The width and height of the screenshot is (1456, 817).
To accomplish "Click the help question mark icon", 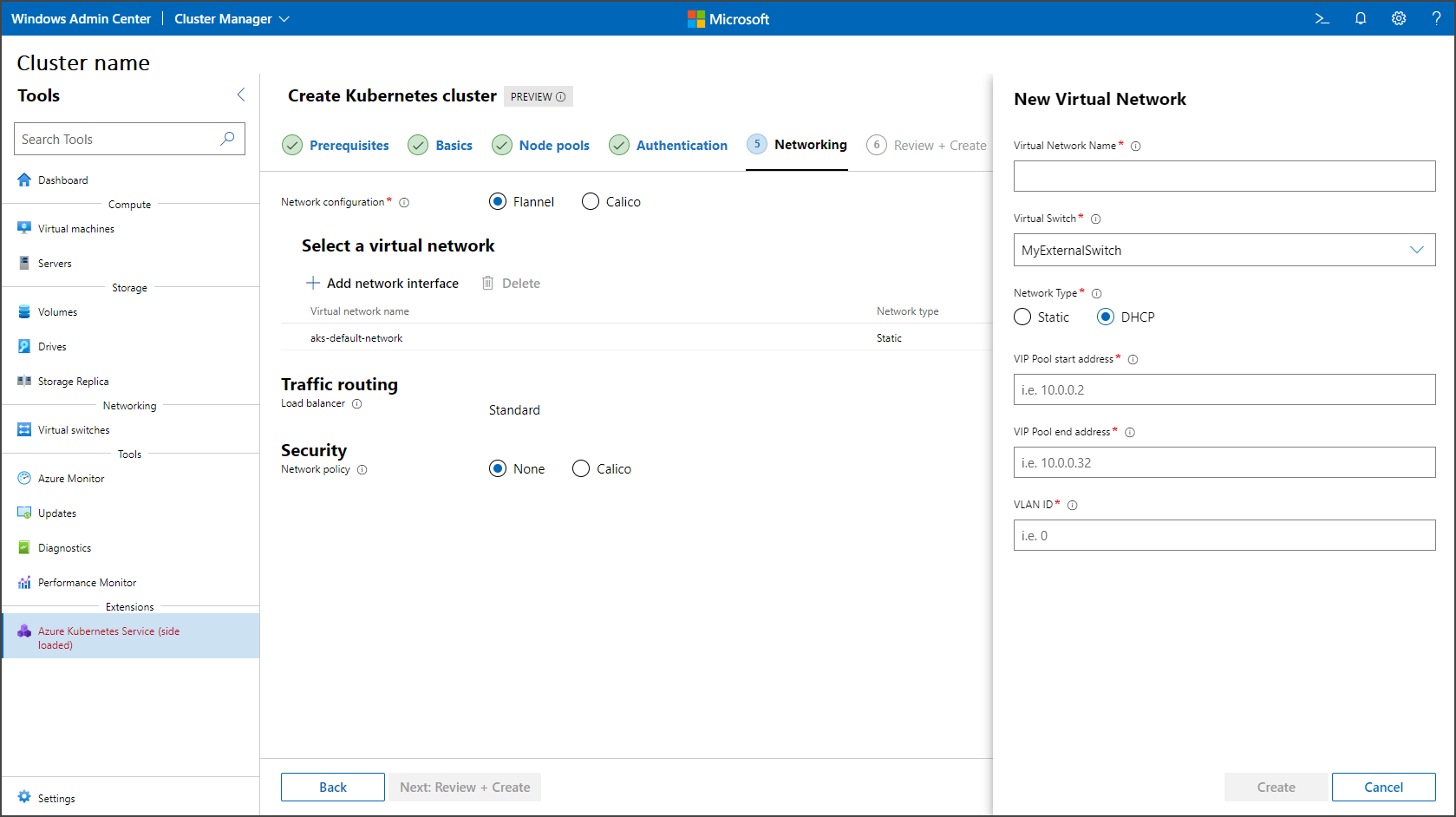I will tap(1436, 18).
